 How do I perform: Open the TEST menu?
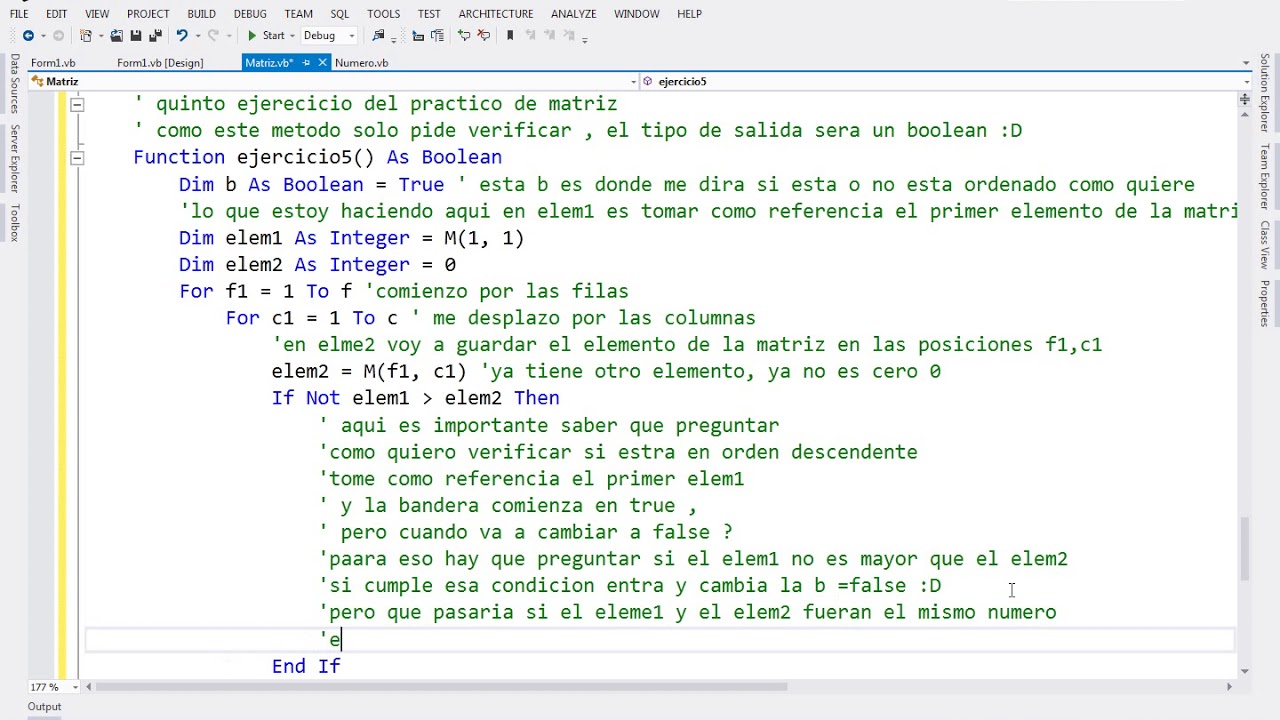tap(429, 14)
